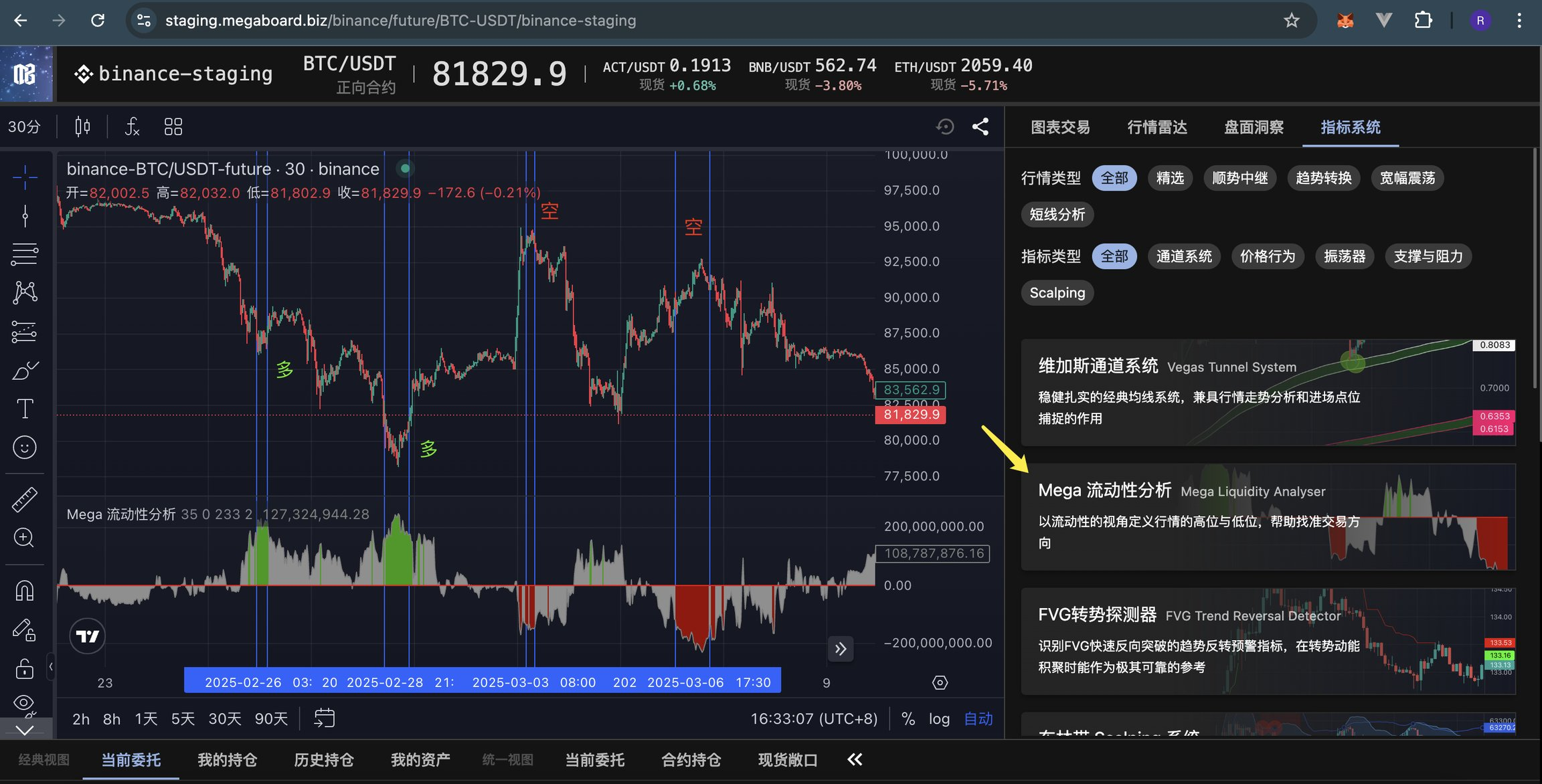Select the text annotation tool
The width and height of the screenshot is (1542, 784).
[25, 408]
